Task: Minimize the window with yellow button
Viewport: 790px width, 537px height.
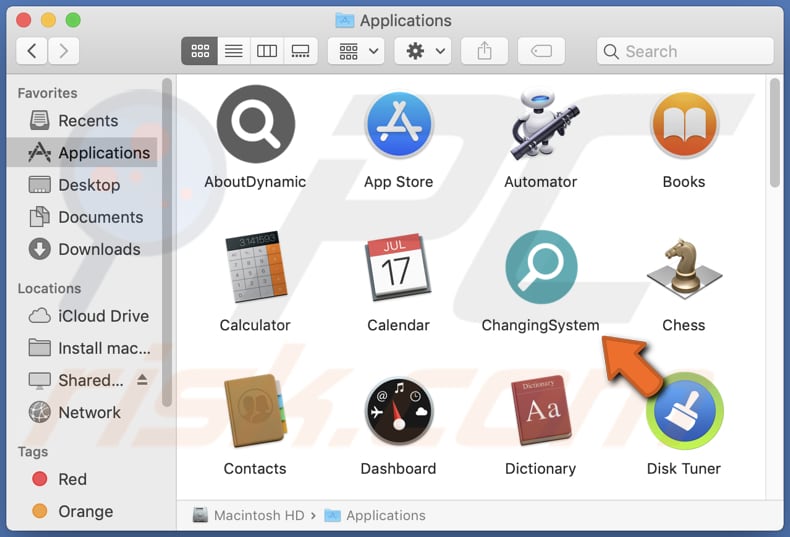Action: click(48, 20)
